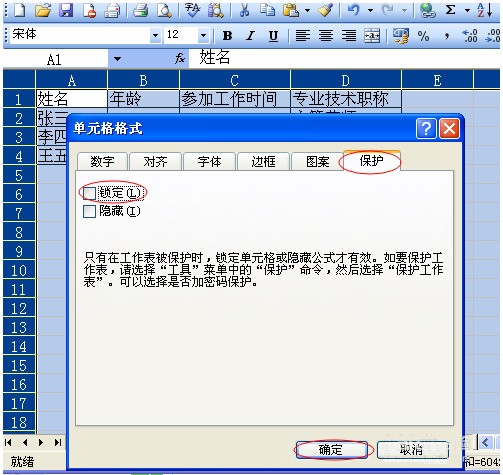Click the Cut scissors icon
503x475 pixels.
(244, 10)
